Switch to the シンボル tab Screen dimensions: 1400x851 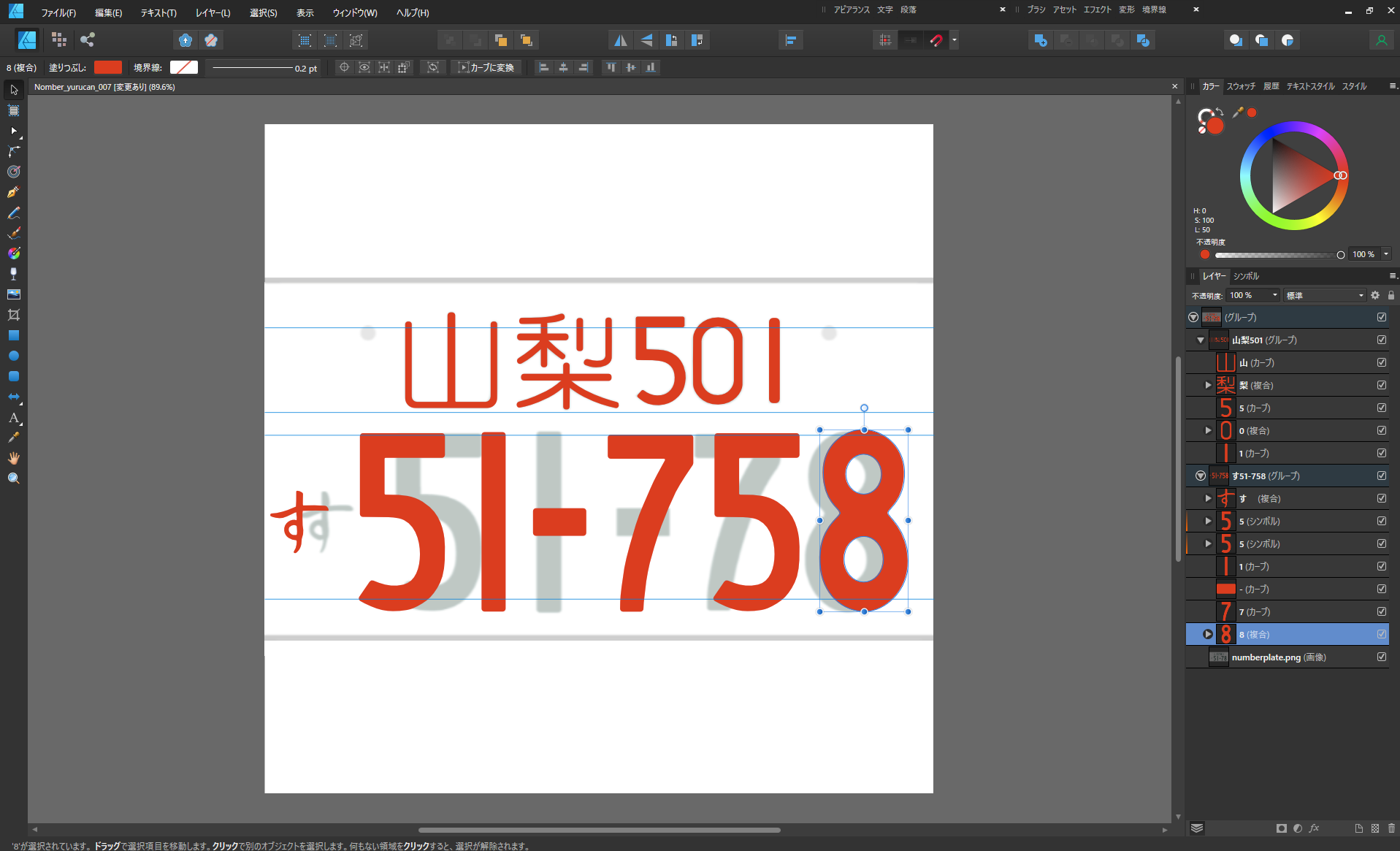(x=1246, y=276)
